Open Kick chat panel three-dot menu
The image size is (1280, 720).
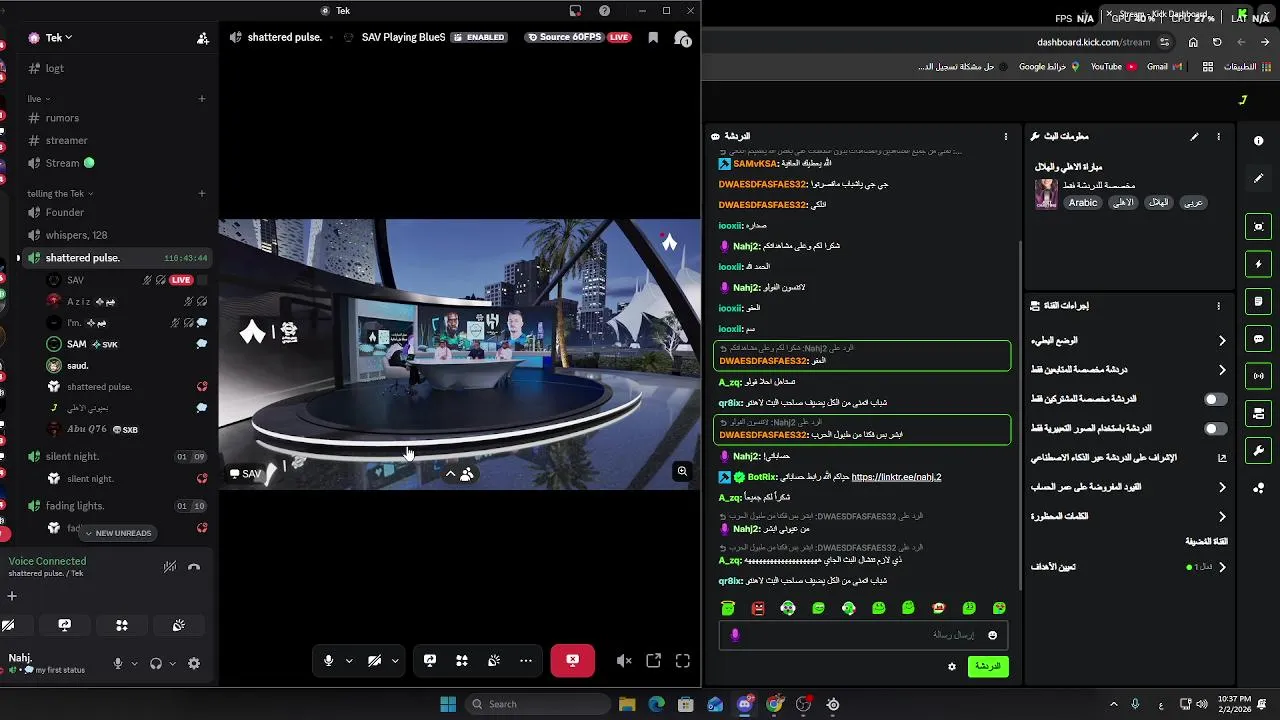(x=1006, y=136)
